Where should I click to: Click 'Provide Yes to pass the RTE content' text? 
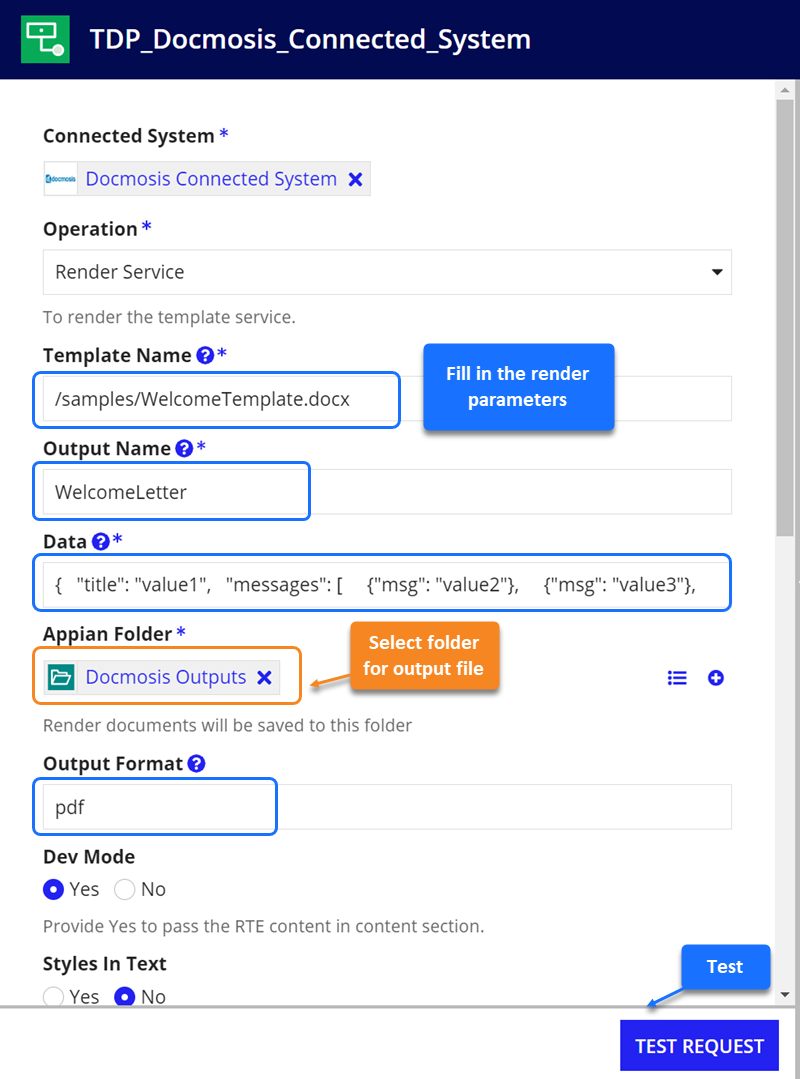tap(263, 926)
